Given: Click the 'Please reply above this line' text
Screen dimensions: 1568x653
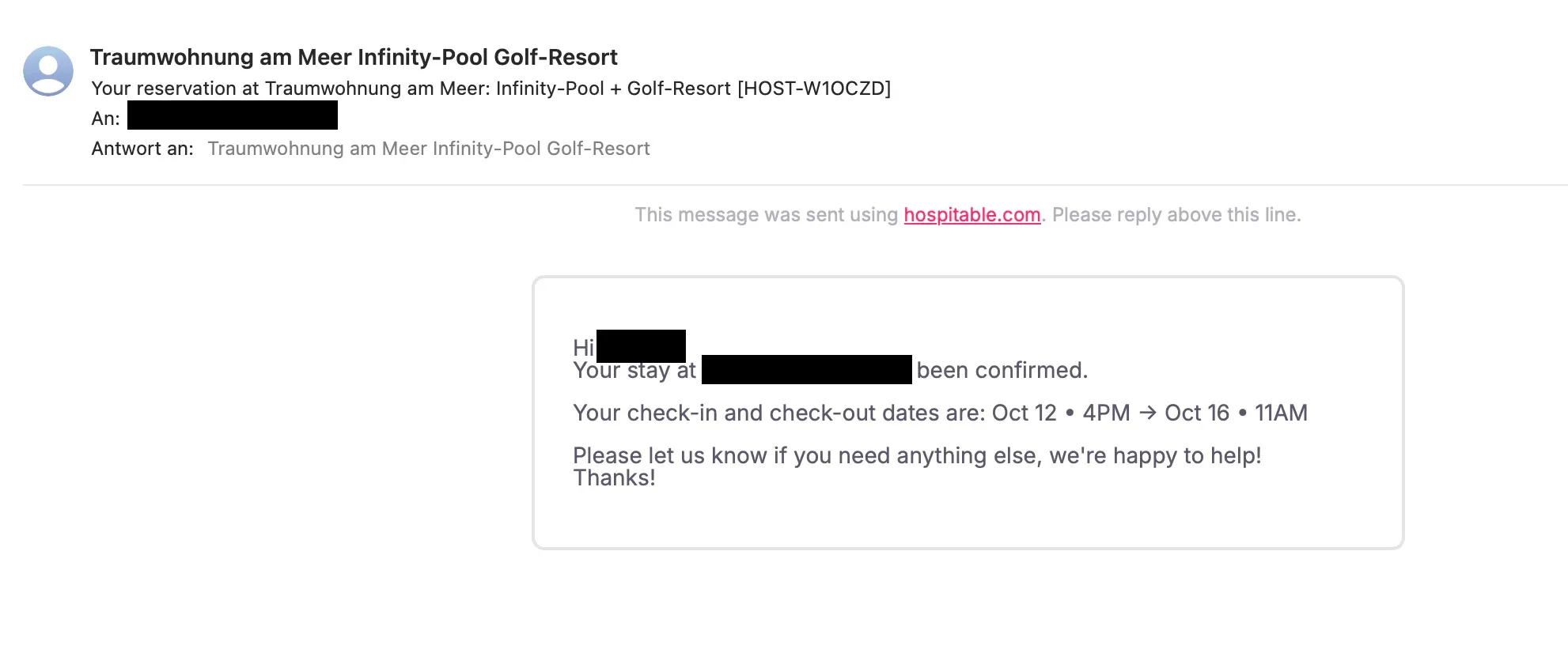Looking at the screenshot, I should pyautogui.click(x=1176, y=215).
